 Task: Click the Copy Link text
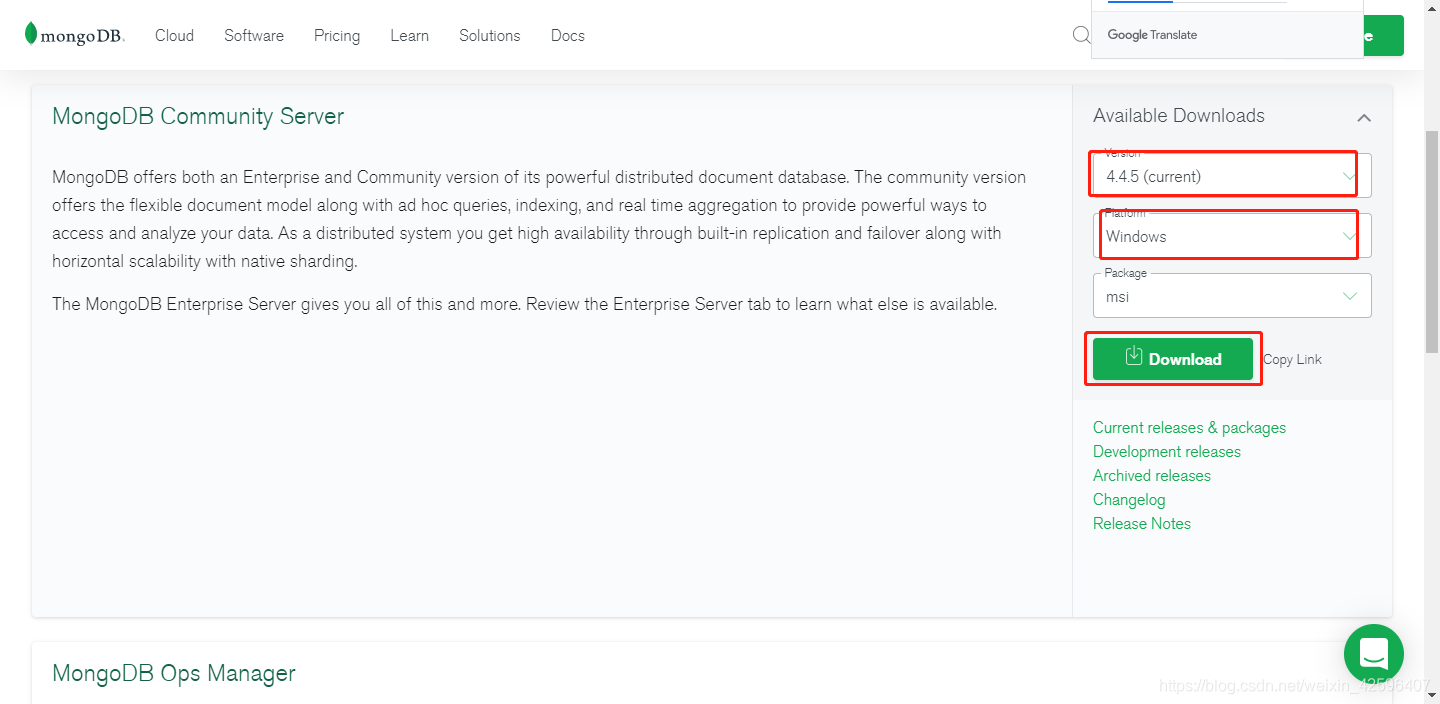coord(1292,360)
